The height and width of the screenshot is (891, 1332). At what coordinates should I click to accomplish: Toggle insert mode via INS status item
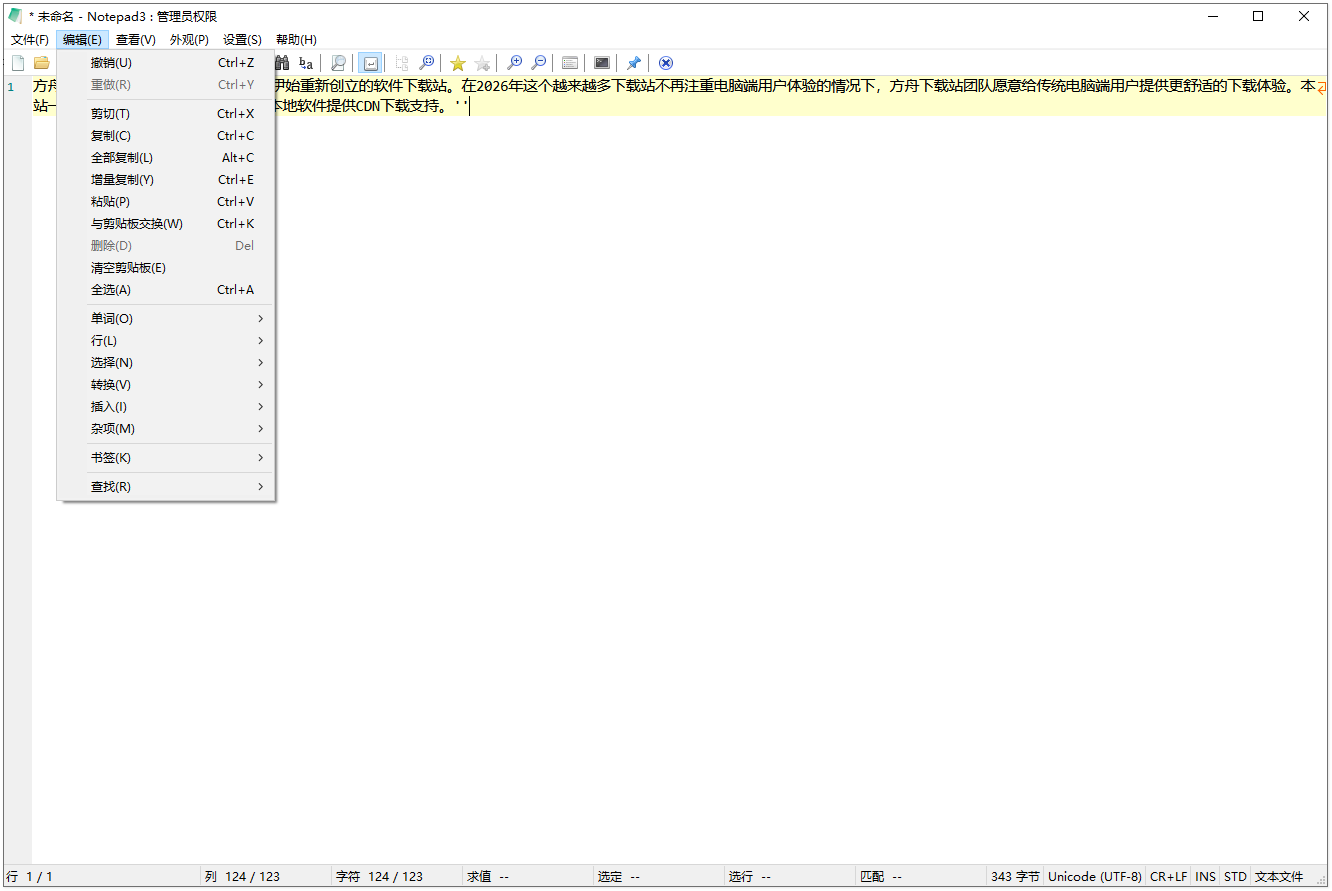point(1205,876)
